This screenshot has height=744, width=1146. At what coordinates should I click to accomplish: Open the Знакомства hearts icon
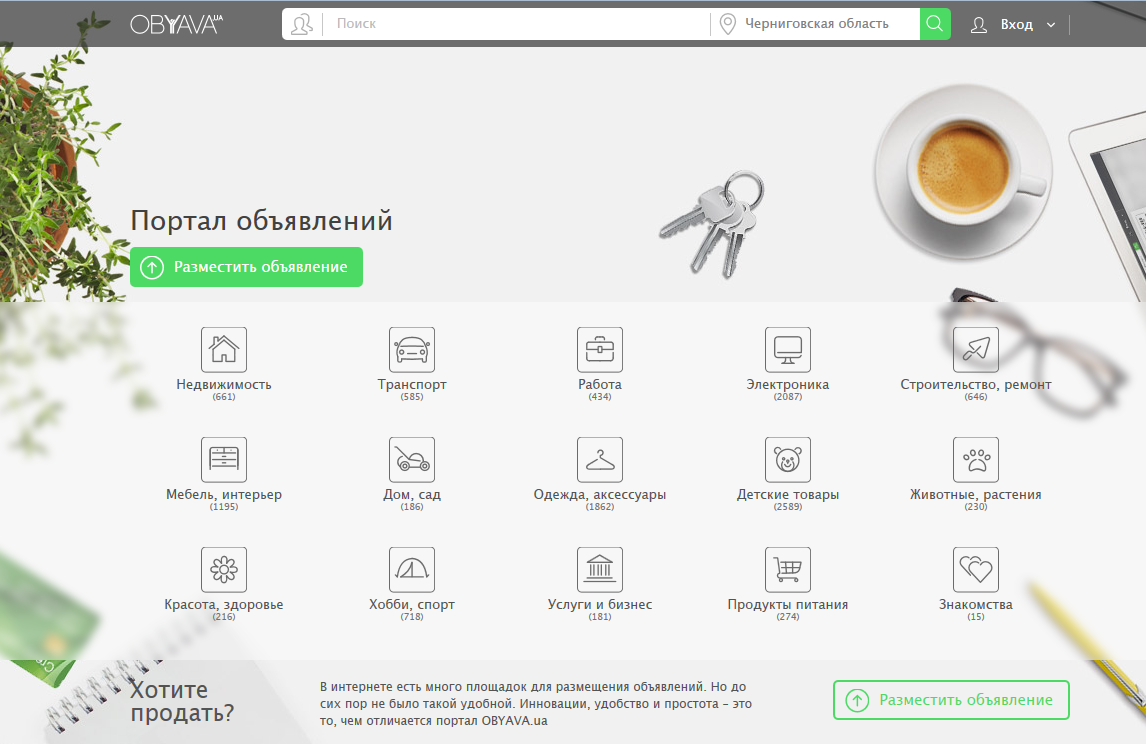[976, 569]
